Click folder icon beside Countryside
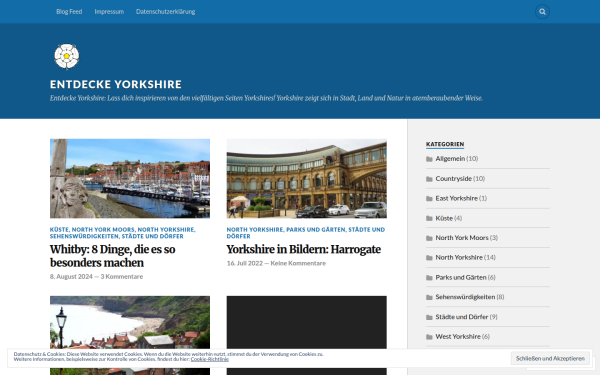Viewport: 600px width, 375px height. [429, 179]
